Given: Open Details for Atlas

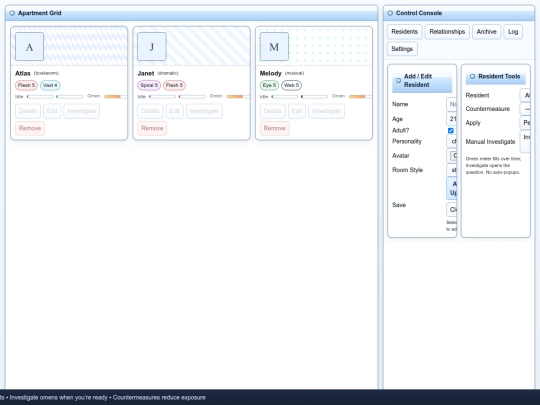Looking at the screenshot, I should coord(28,111).
